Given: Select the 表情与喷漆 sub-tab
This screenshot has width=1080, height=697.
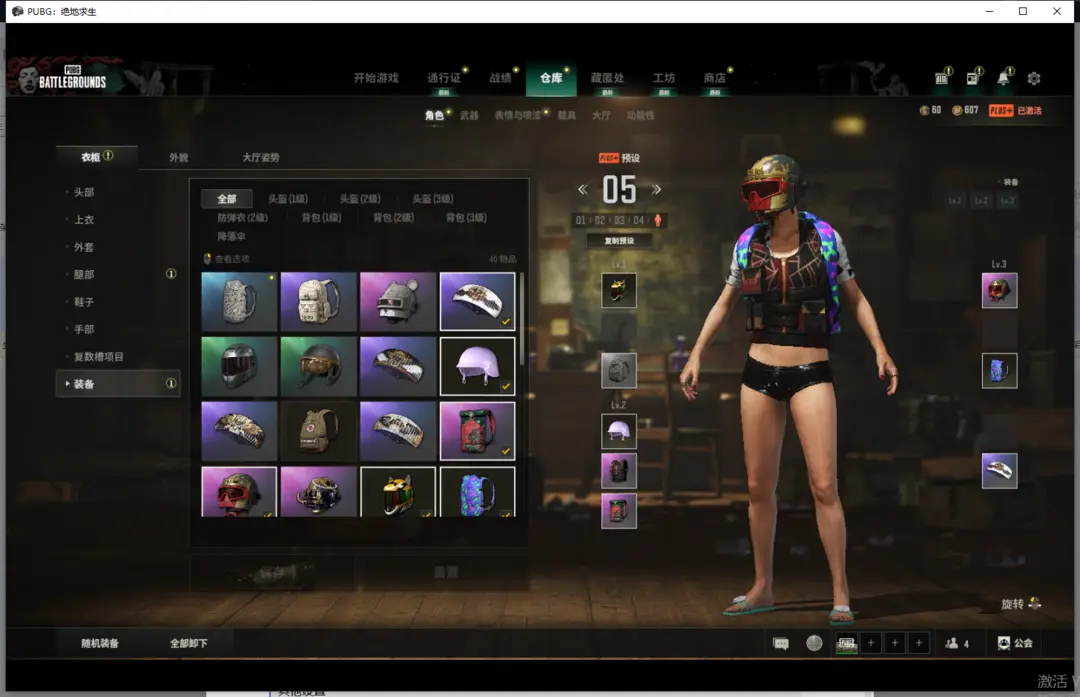Looking at the screenshot, I should [x=517, y=116].
